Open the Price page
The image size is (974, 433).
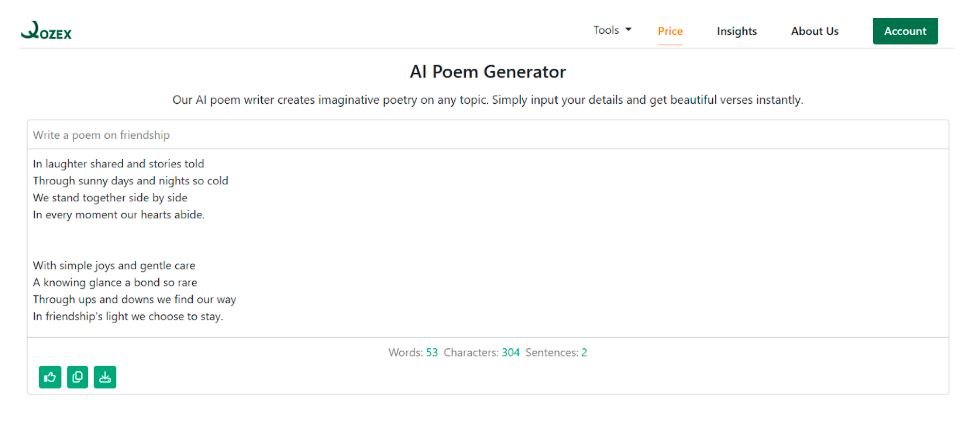pyautogui.click(x=670, y=31)
